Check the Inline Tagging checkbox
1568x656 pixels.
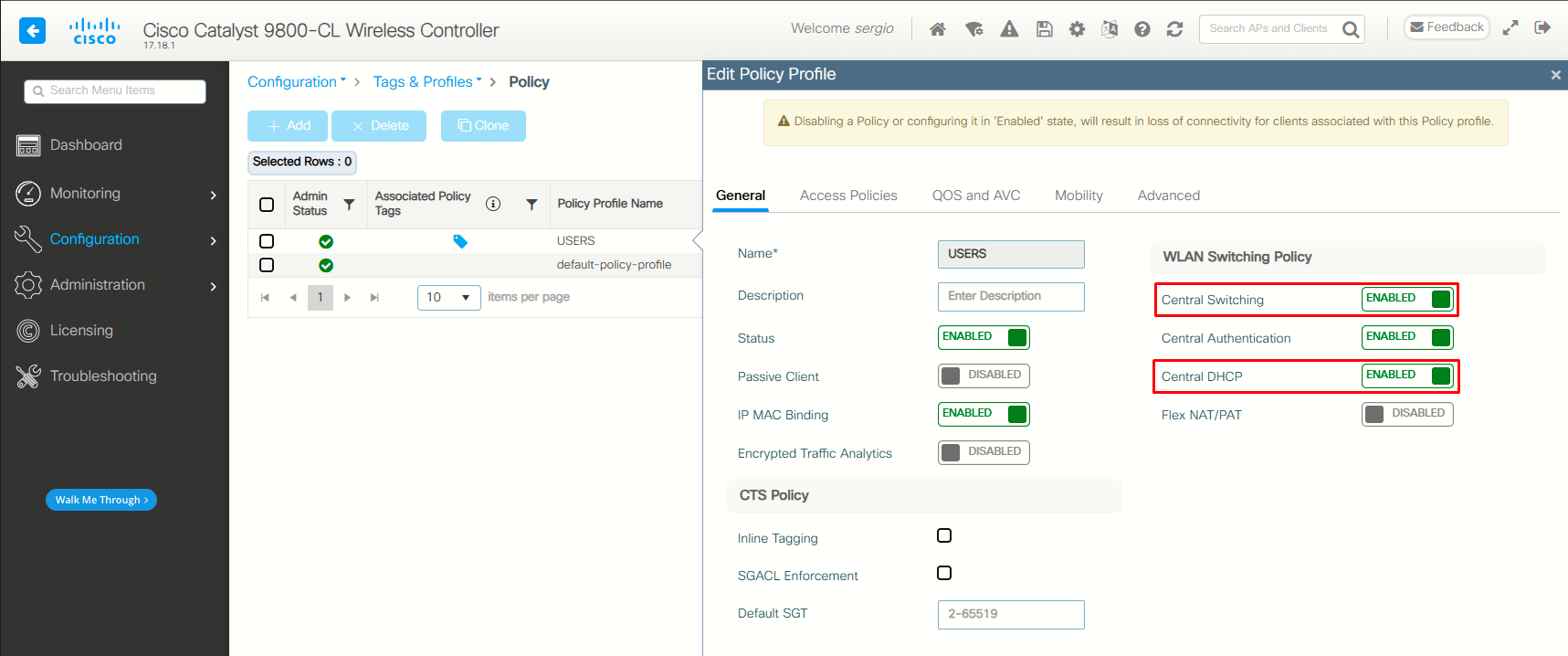click(944, 535)
